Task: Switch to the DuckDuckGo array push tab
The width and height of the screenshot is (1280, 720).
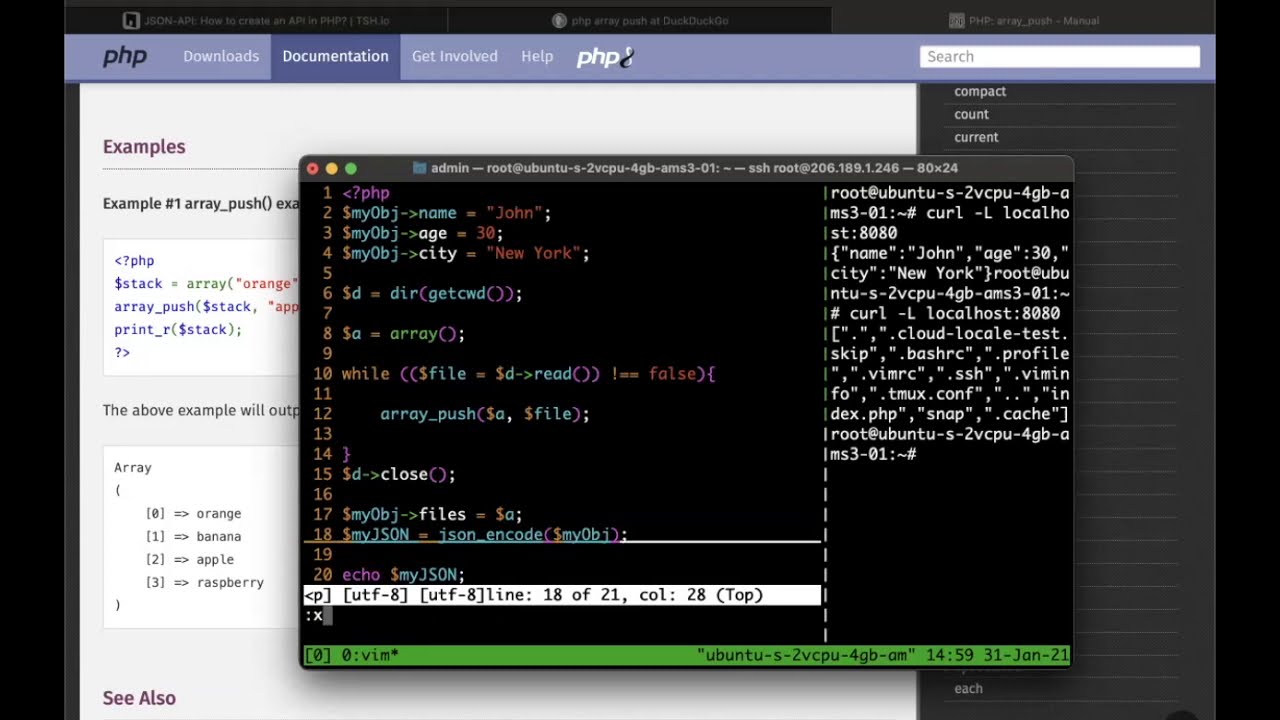Action: 642,20
